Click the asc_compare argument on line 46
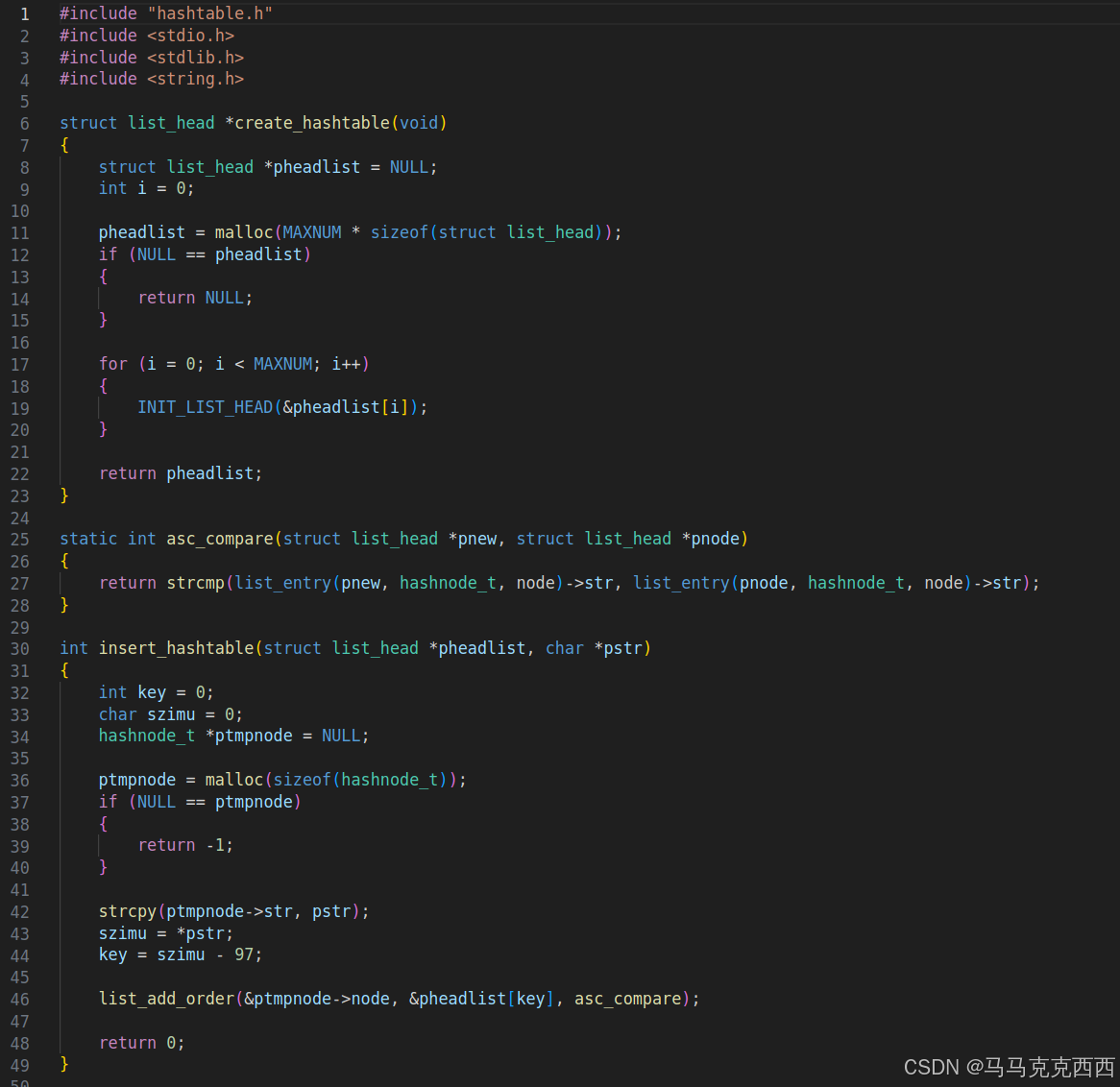The height and width of the screenshot is (1087, 1120). pyautogui.click(x=628, y=1000)
